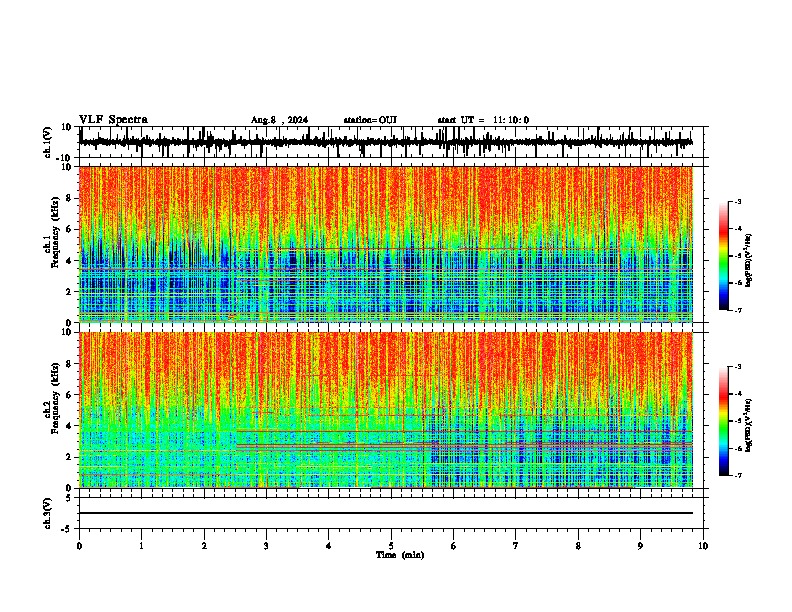Click inside the ch.1 spectrogram plot
This screenshot has height=612, width=792.
coord(386,244)
